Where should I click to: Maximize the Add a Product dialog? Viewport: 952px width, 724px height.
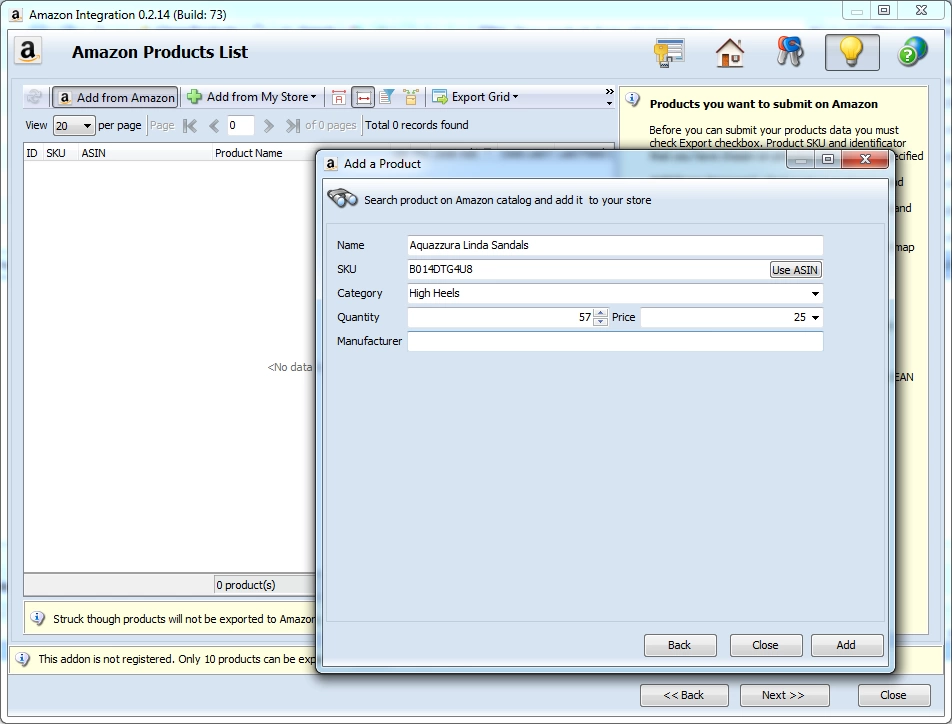(x=828, y=159)
